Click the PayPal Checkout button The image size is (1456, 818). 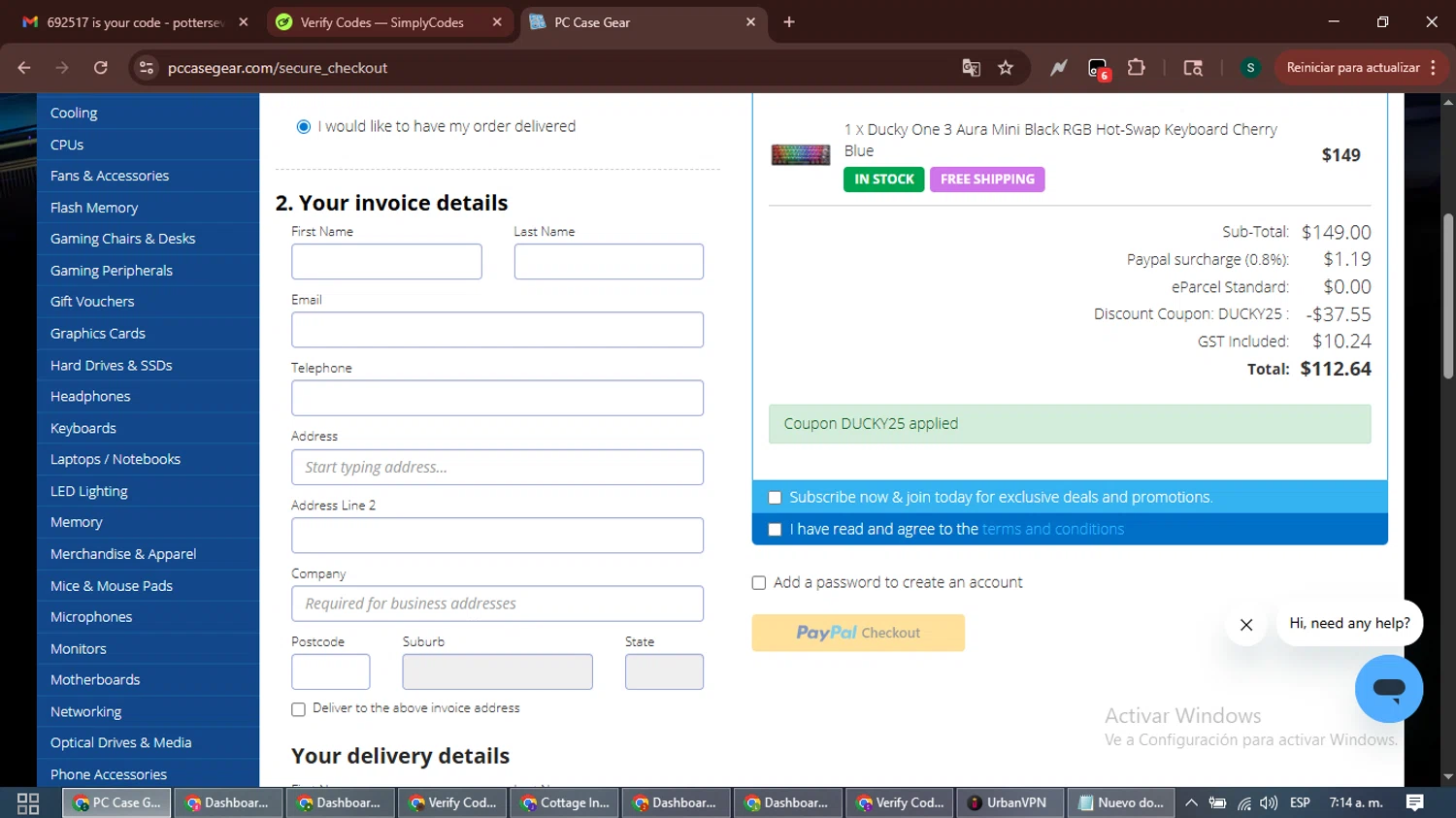[x=858, y=633]
